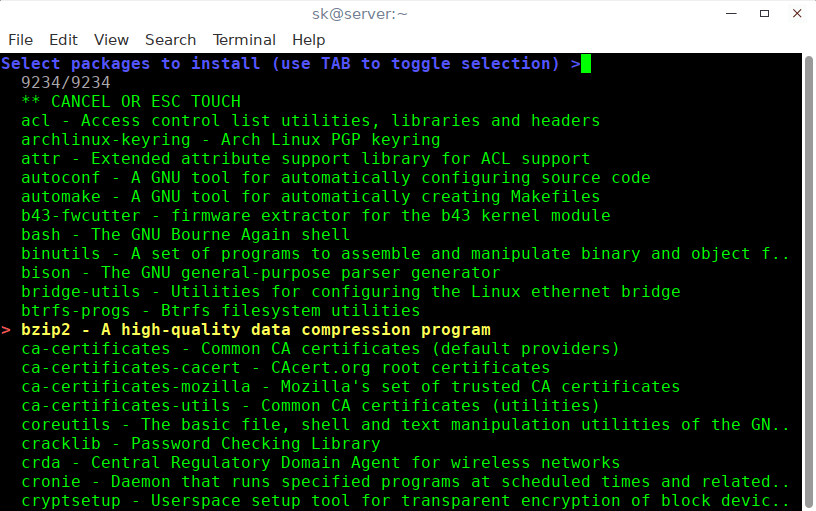Open the Search menu
This screenshot has width=816, height=511.
pos(170,40)
